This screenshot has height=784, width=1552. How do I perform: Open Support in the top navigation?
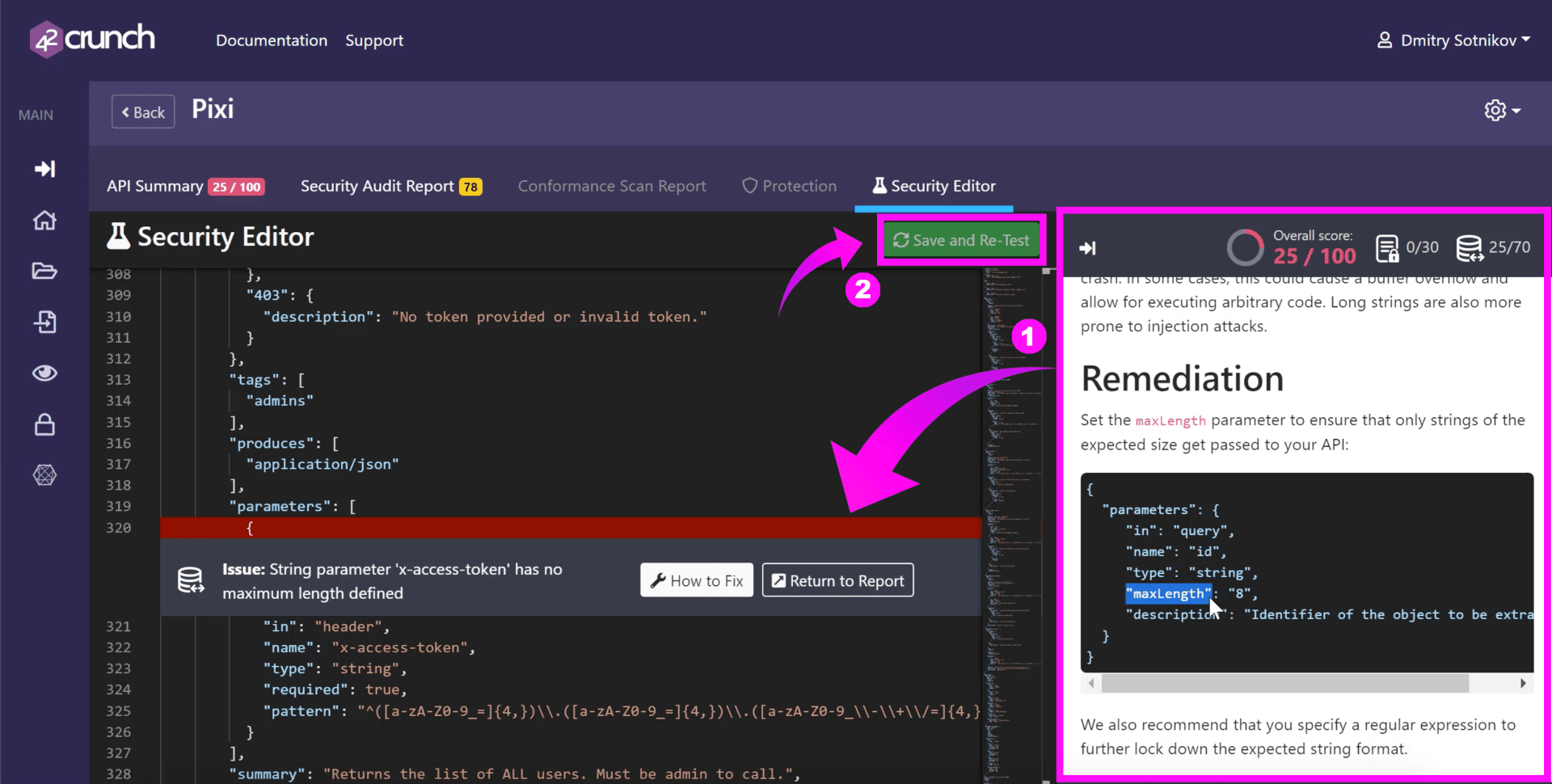(x=374, y=40)
